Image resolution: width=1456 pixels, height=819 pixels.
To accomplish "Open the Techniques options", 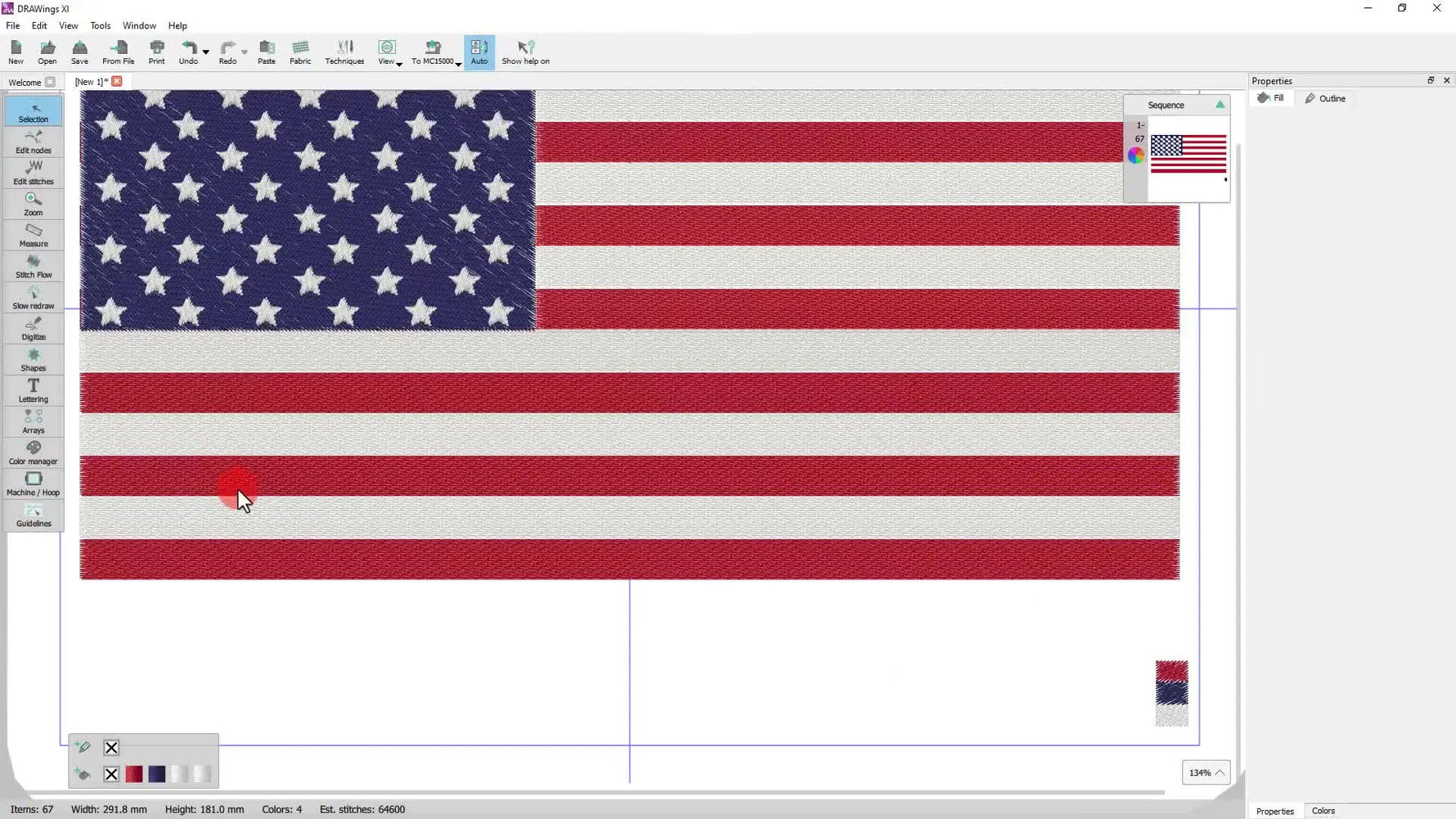I will [x=344, y=52].
